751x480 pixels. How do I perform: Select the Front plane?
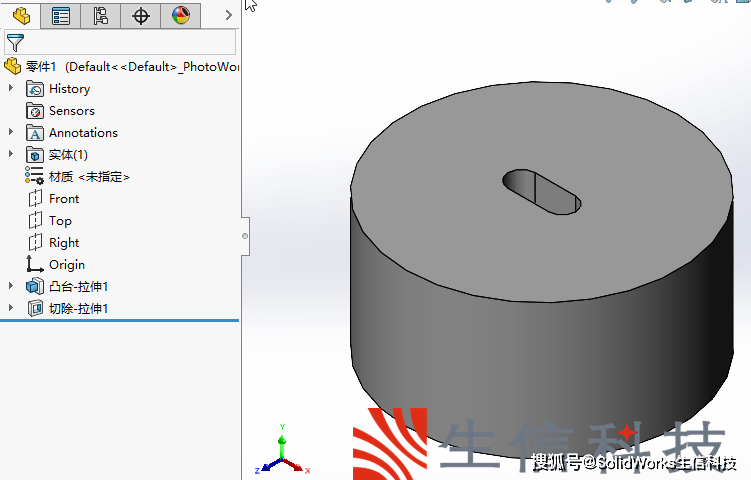pos(63,199)
